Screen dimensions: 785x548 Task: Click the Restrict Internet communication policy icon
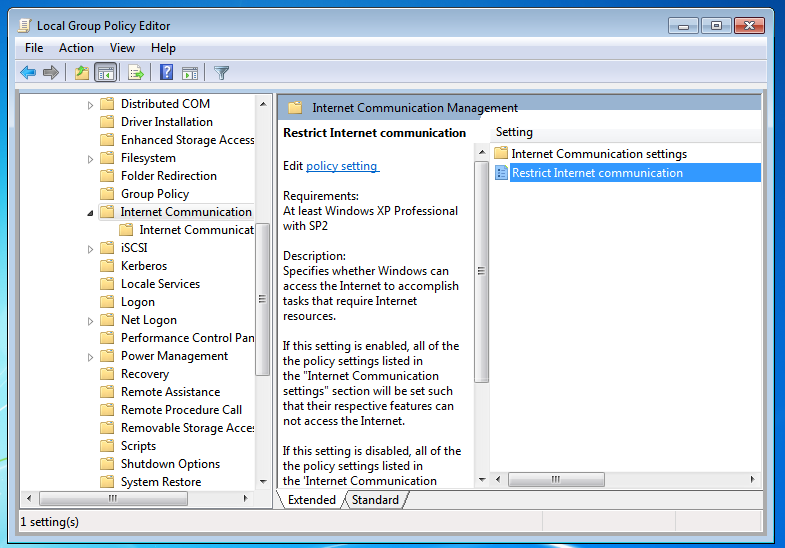pyautogui.click(x=501, y=173)
